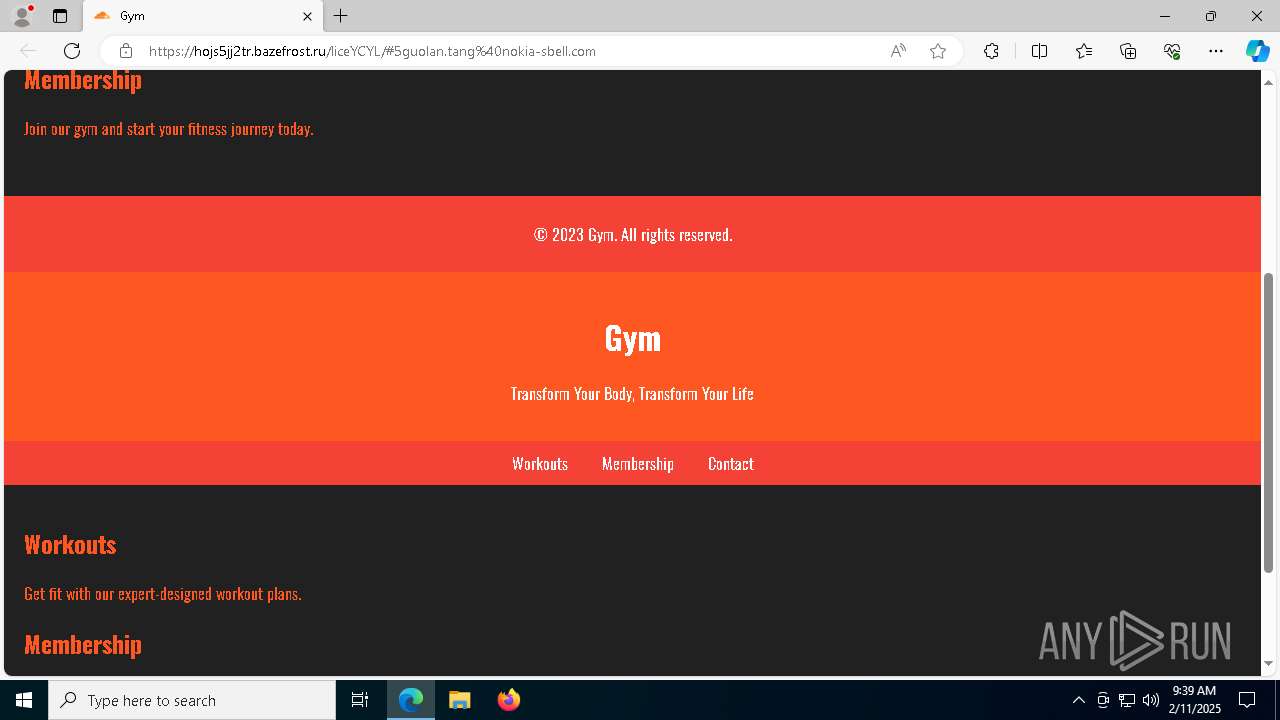Open Microsoft Edge from the taskbar

411,700
